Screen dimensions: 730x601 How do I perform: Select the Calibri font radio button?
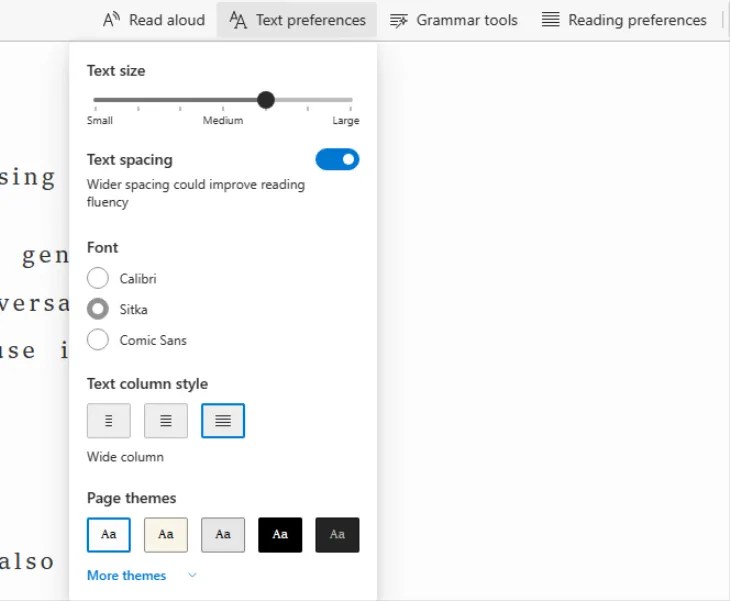(x=98, y=278)
